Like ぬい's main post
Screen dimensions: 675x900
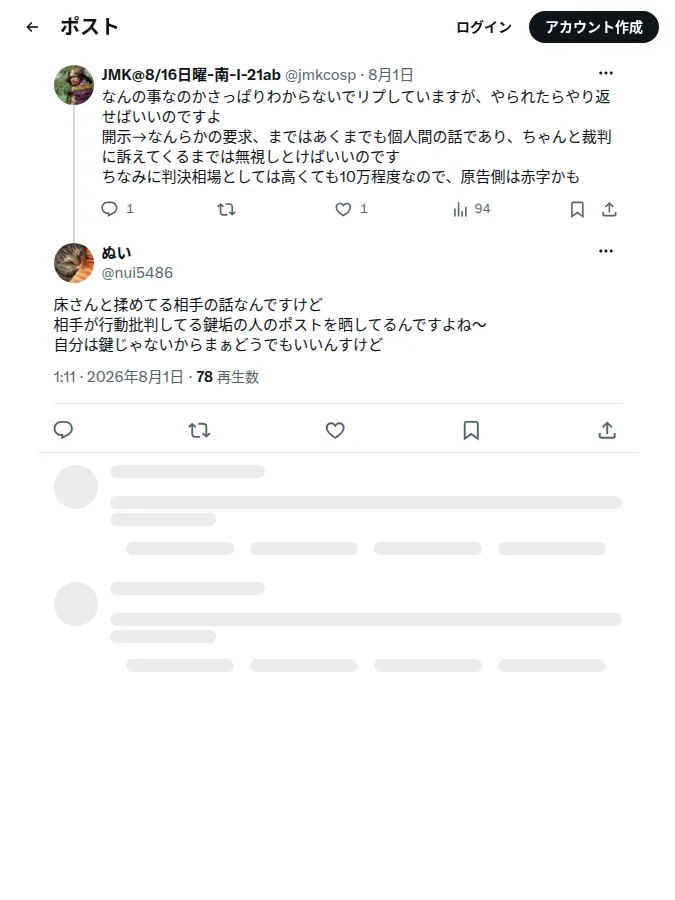[335, 430]
